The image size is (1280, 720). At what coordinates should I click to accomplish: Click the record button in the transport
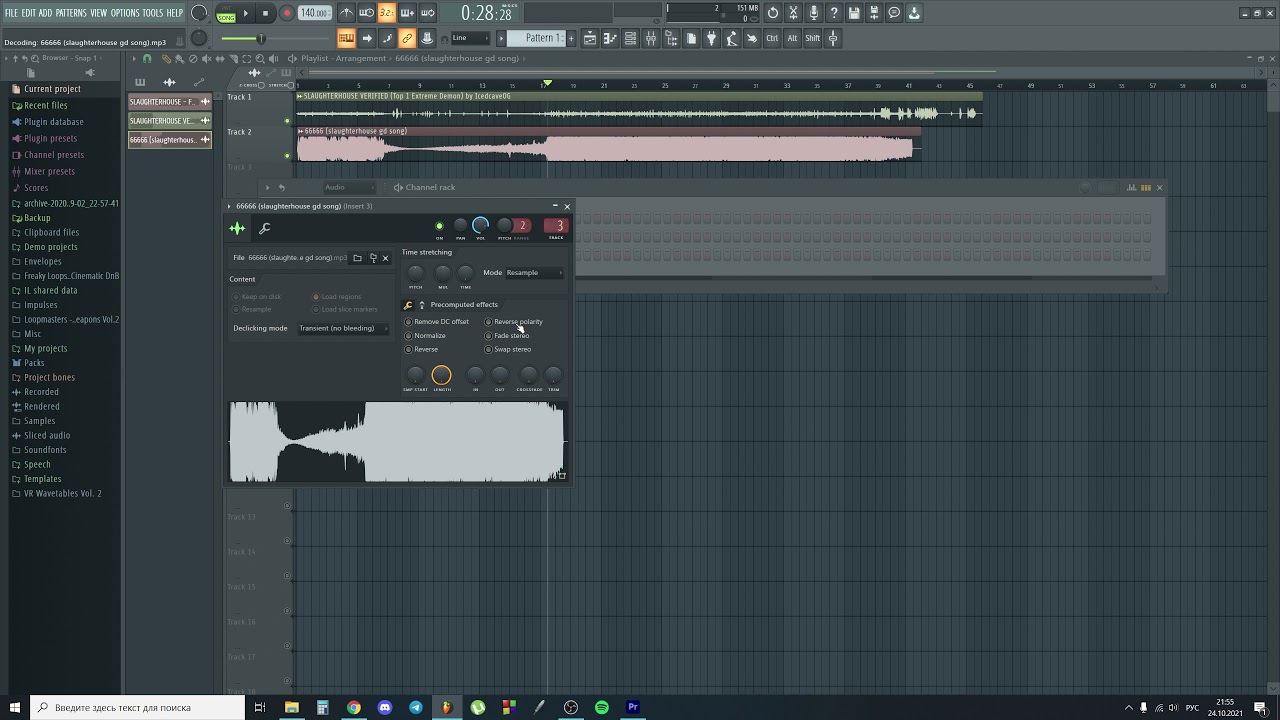[x=286, y=13]
